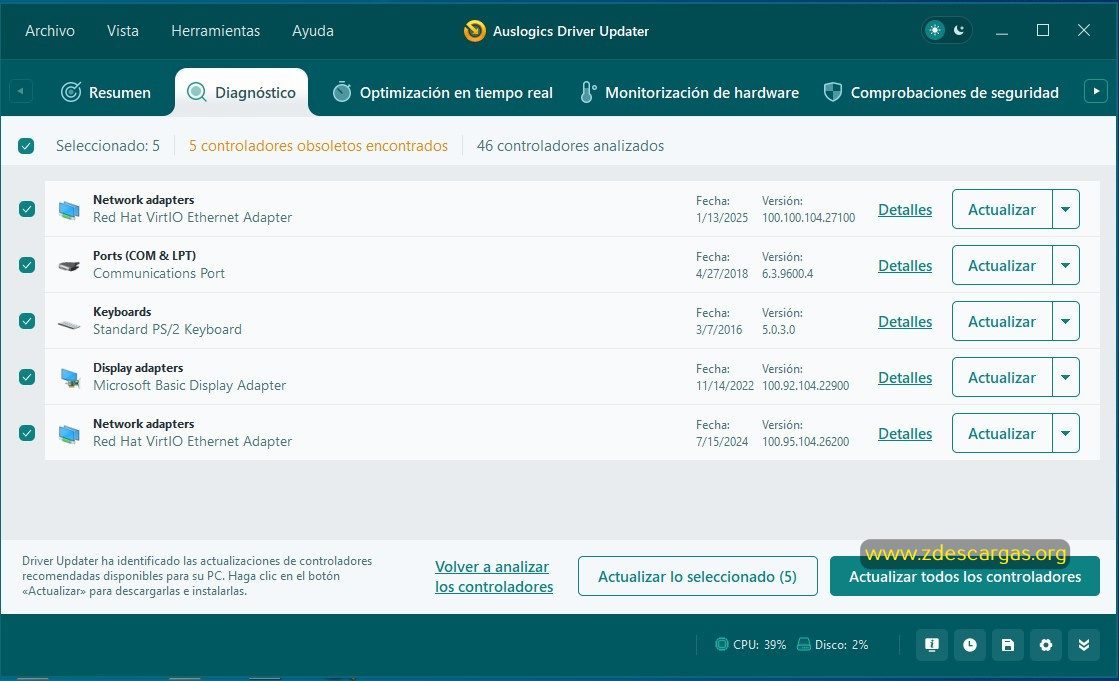Select the Diagnóstico tab

tap(241, 92)
